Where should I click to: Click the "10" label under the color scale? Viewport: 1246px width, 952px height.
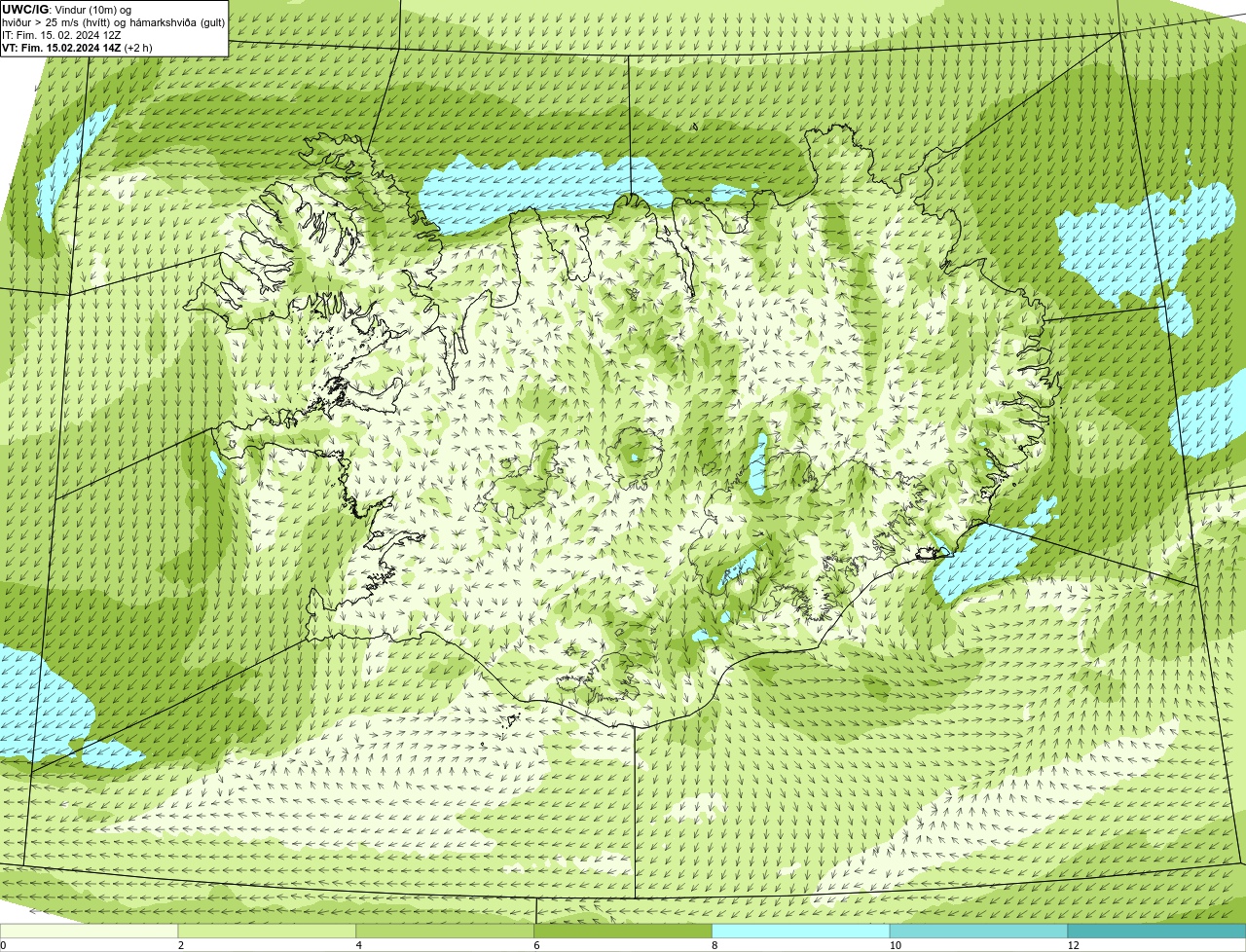coord(895,945)
